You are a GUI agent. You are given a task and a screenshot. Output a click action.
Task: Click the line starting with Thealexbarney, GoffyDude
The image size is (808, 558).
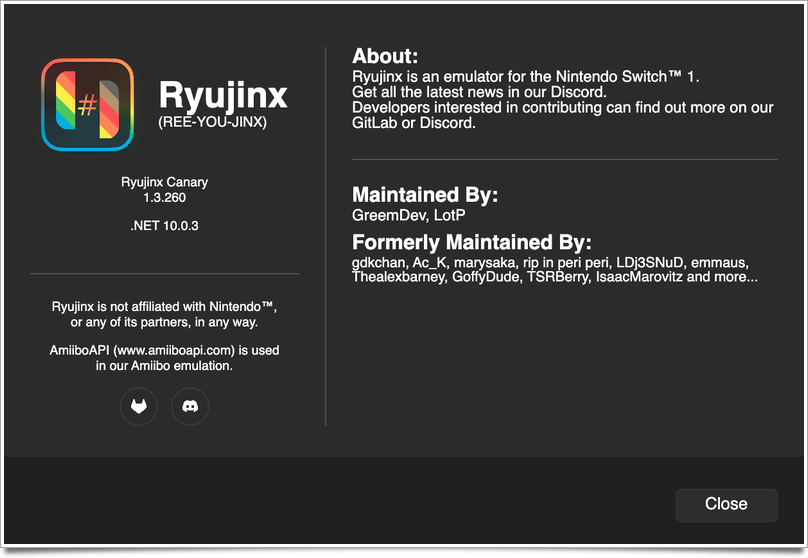pos(554,277)
